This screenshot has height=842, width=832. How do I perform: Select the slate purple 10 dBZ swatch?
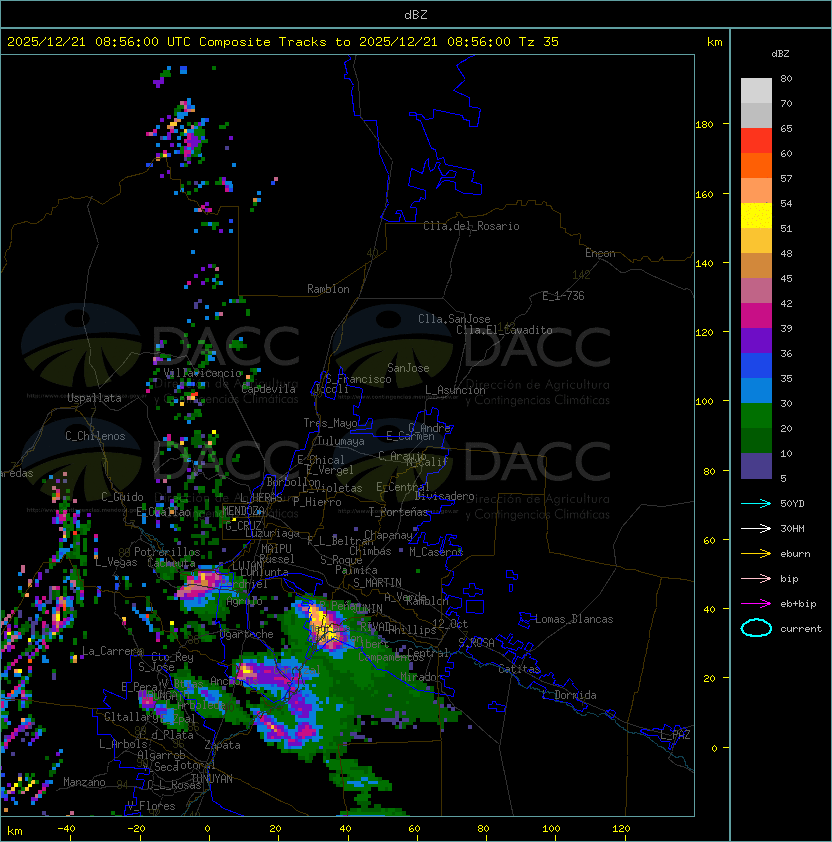click(756, 466)
